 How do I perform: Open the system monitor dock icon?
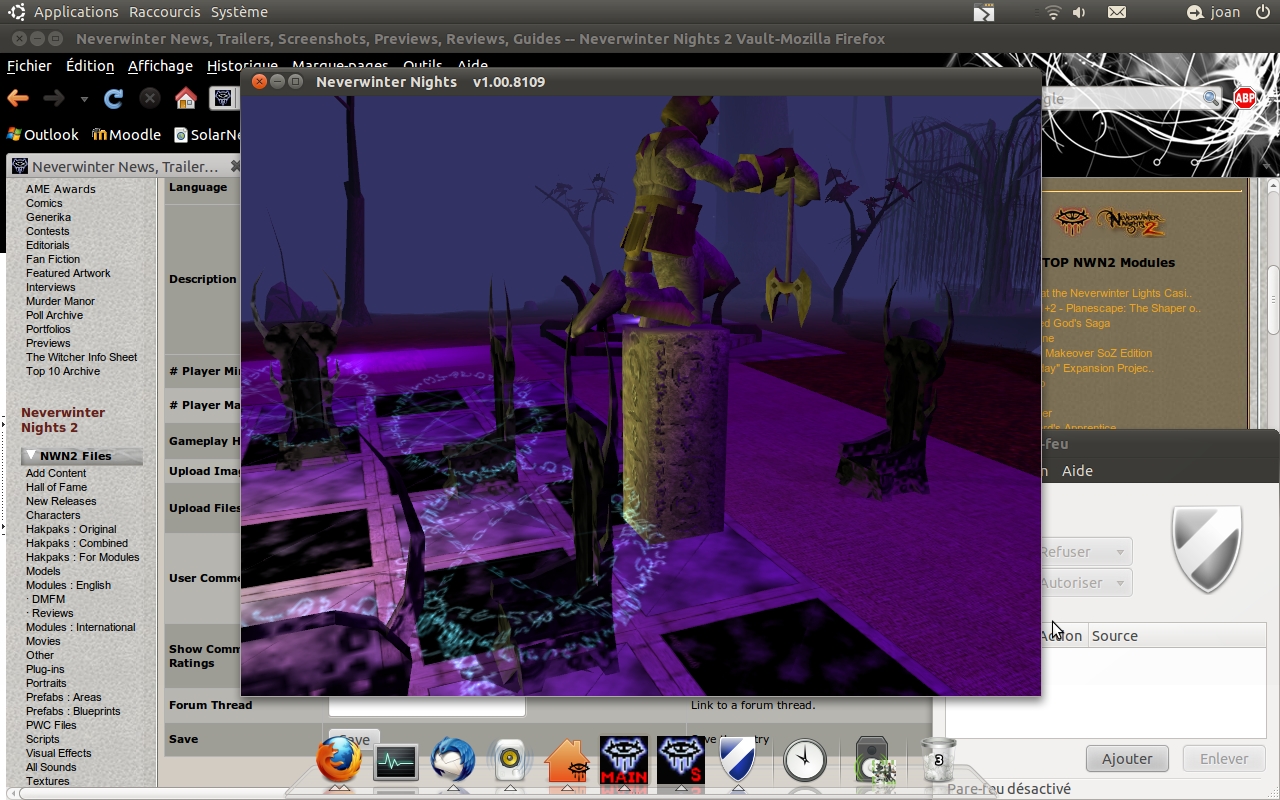click(x=395, y=763)
